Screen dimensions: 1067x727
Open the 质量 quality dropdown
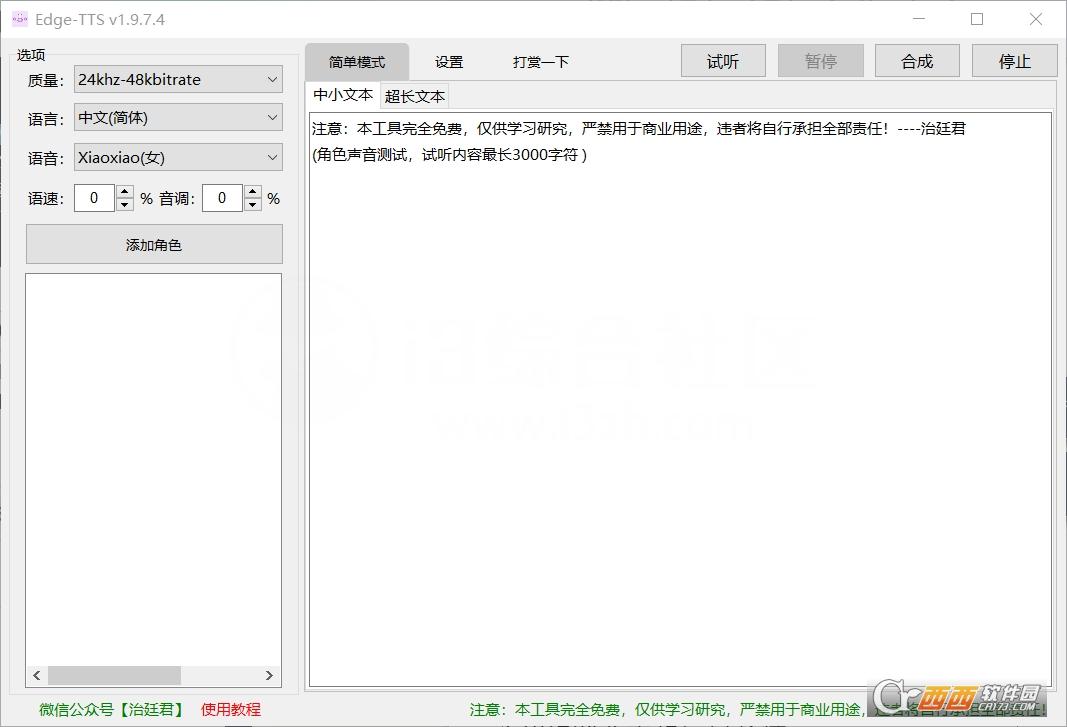(178, 80)
